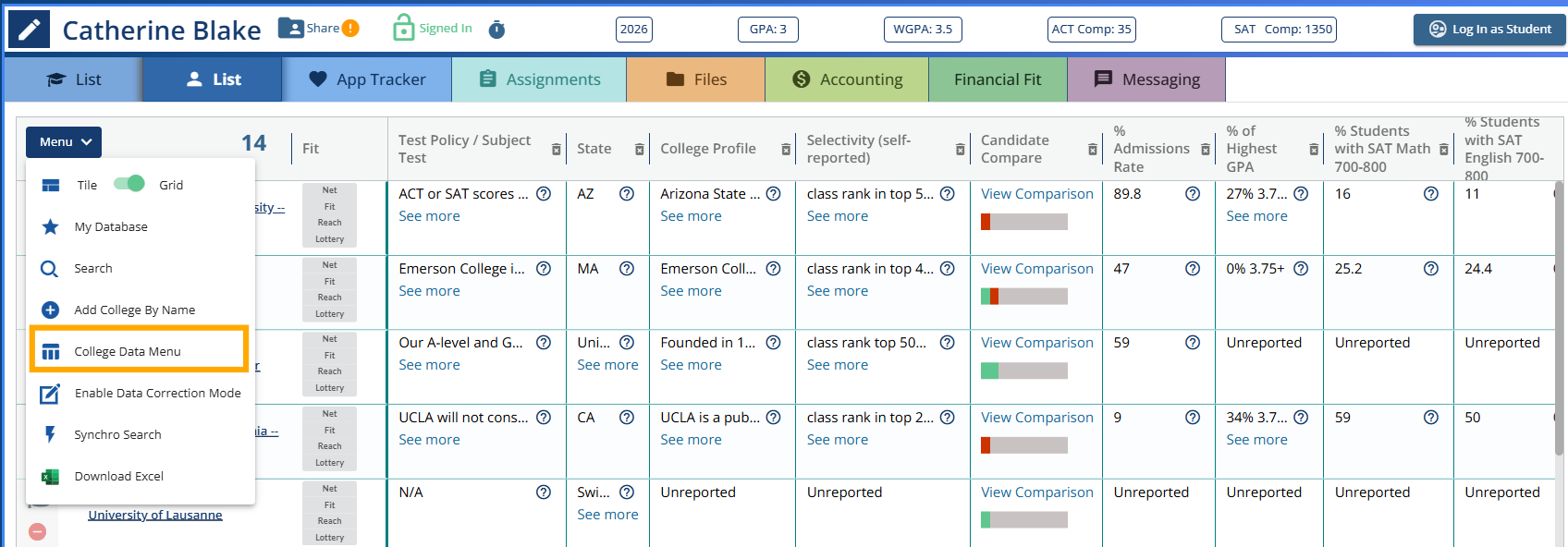Click the pencil edit icon beside Catherine Blake
The width and height of the screenshot is (1568, 547).
click(29, 30)
